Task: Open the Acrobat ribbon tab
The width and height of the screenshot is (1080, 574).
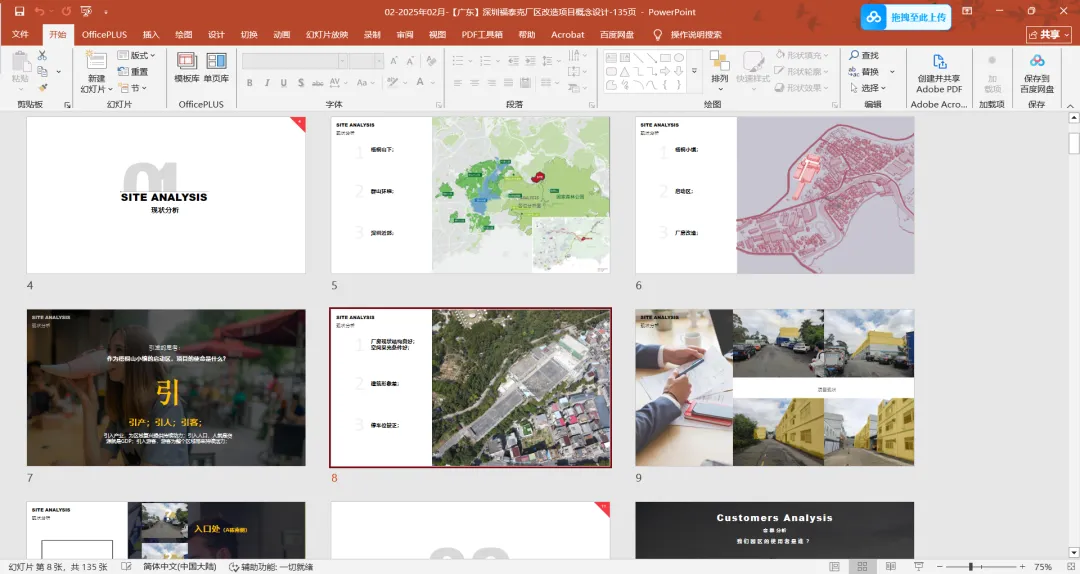Action: pos(568,34)
